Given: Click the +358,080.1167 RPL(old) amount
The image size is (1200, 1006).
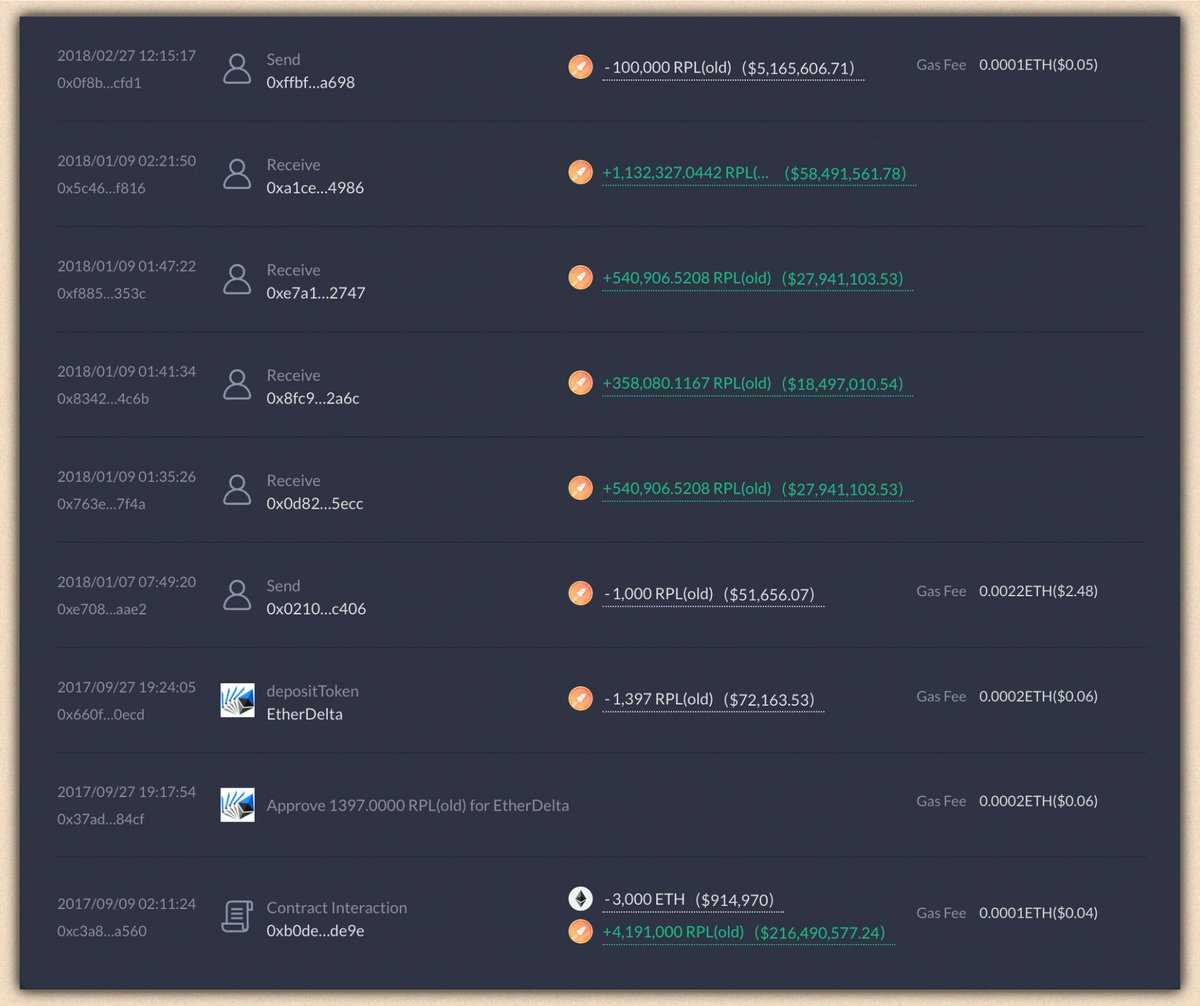Looking at the screenshot, I should point(686,383).
